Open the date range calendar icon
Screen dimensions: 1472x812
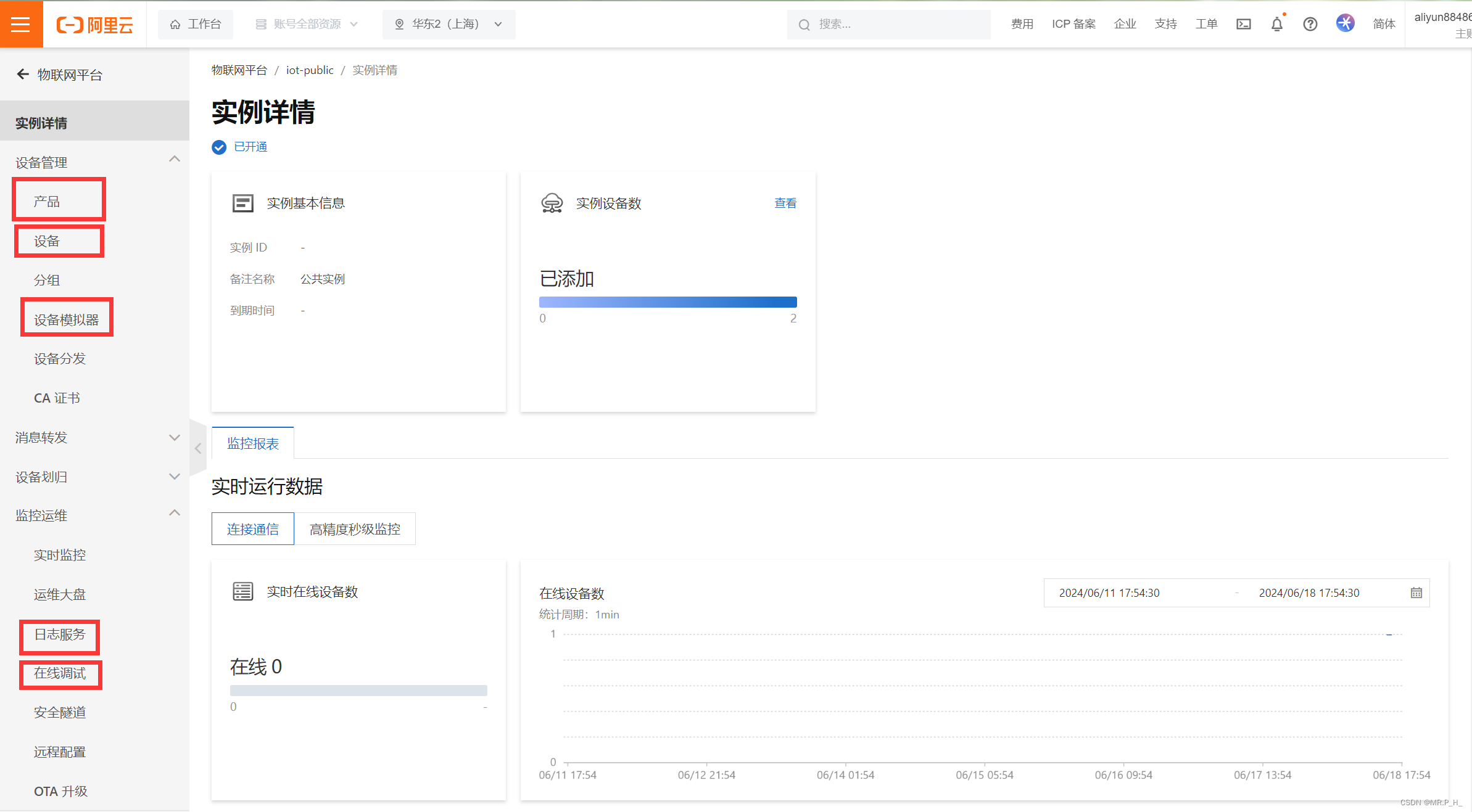pyautogui.click(x=1416, y=593)
